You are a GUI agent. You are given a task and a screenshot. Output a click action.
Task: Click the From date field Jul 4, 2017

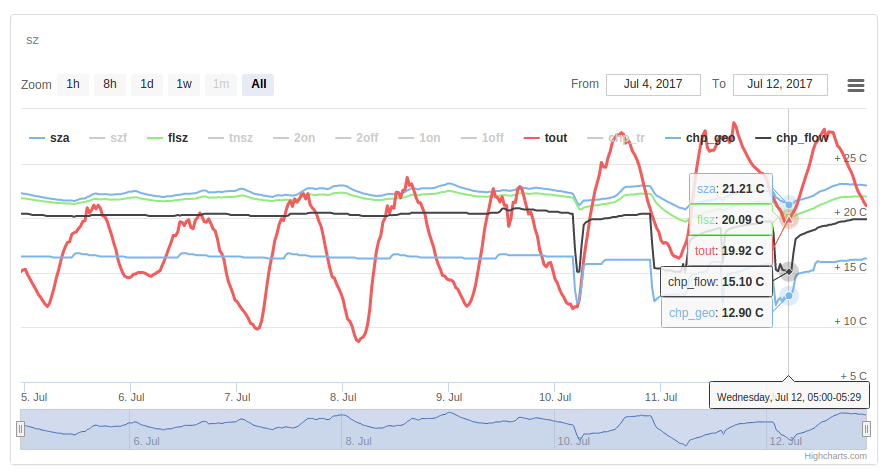pos(653,84)
